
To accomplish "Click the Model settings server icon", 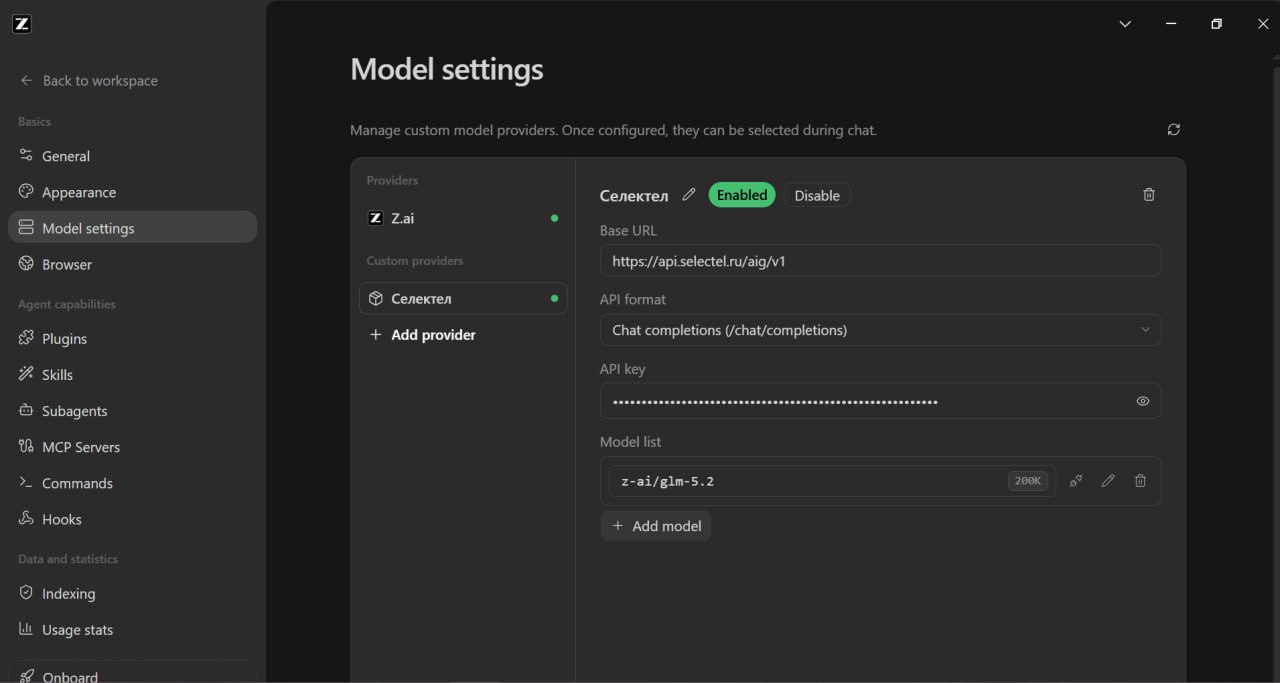I will 26,228.
